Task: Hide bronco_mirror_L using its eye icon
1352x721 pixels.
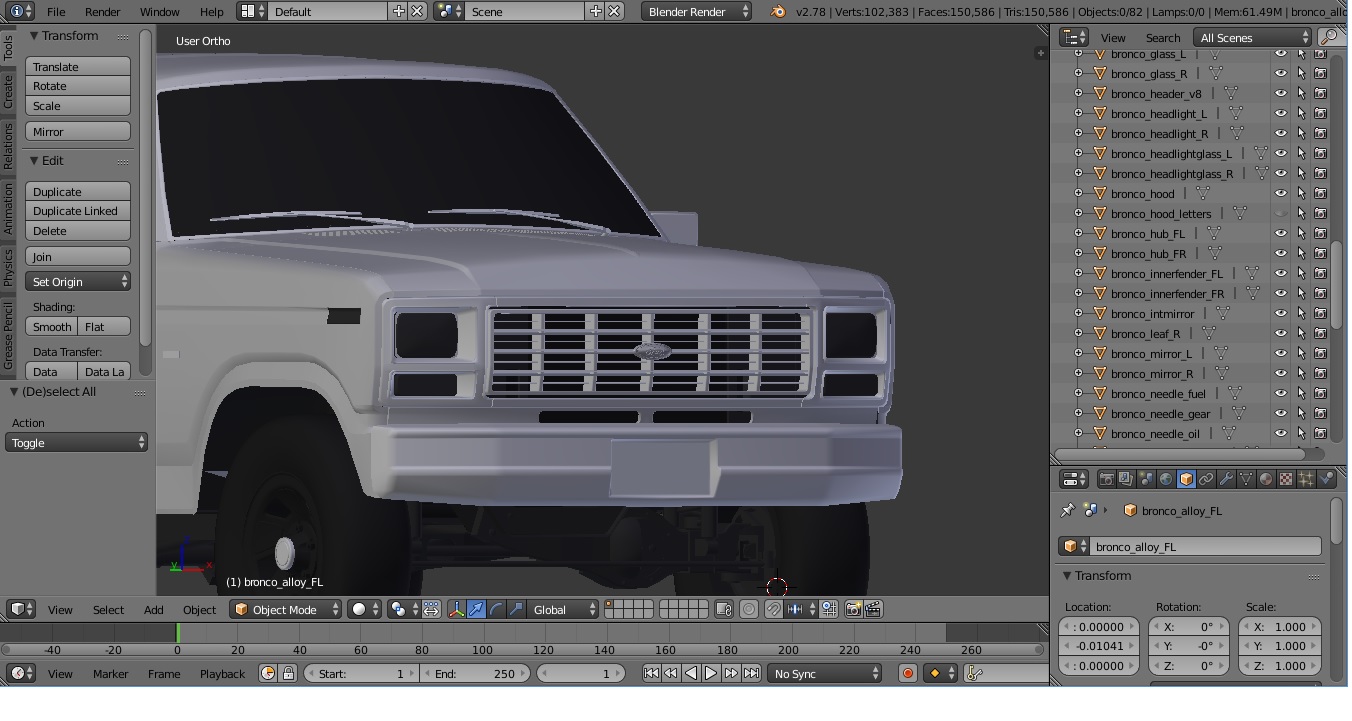Action: click(1281, 353)
